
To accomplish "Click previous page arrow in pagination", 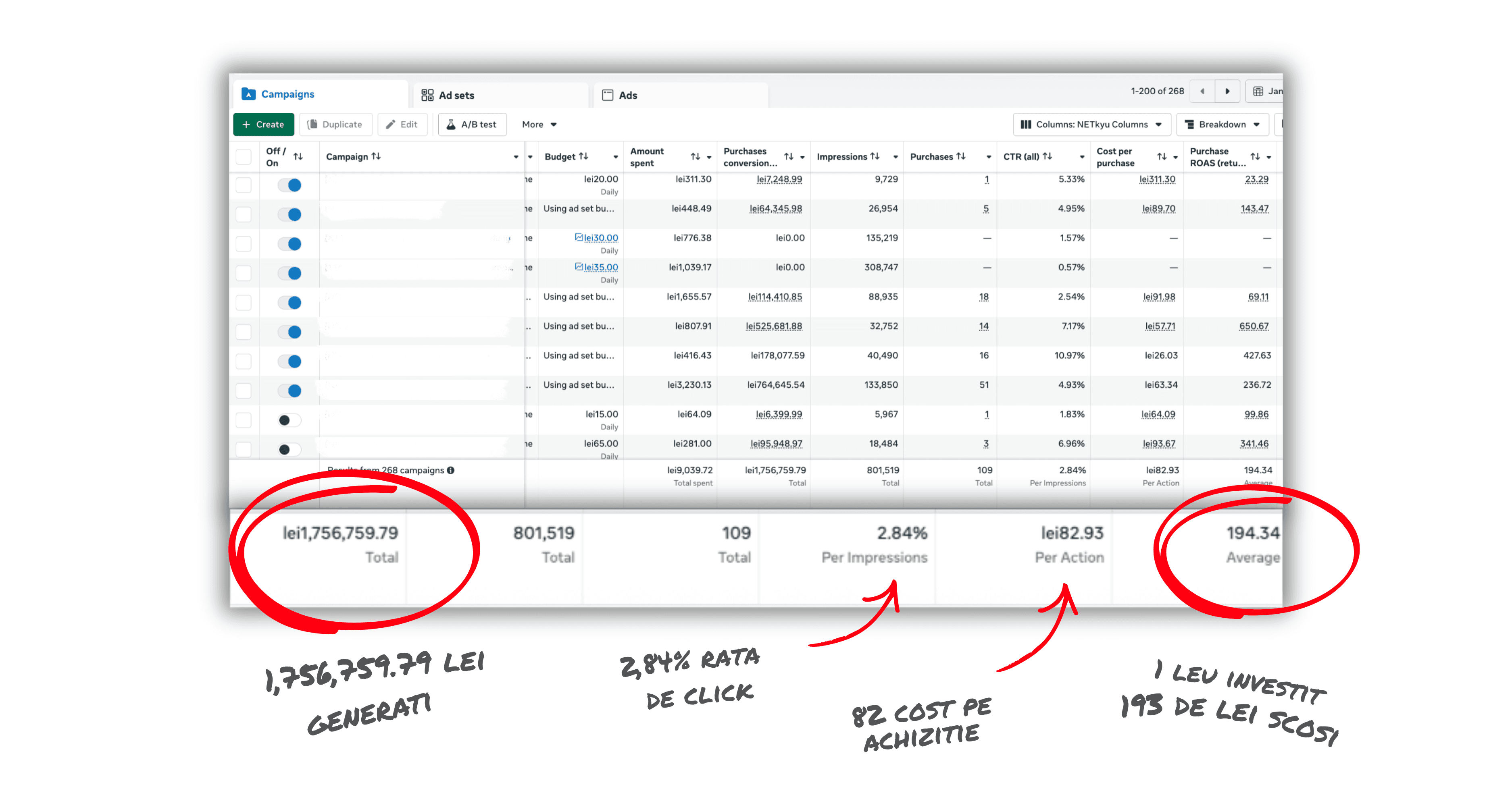I will point(1202,91).
